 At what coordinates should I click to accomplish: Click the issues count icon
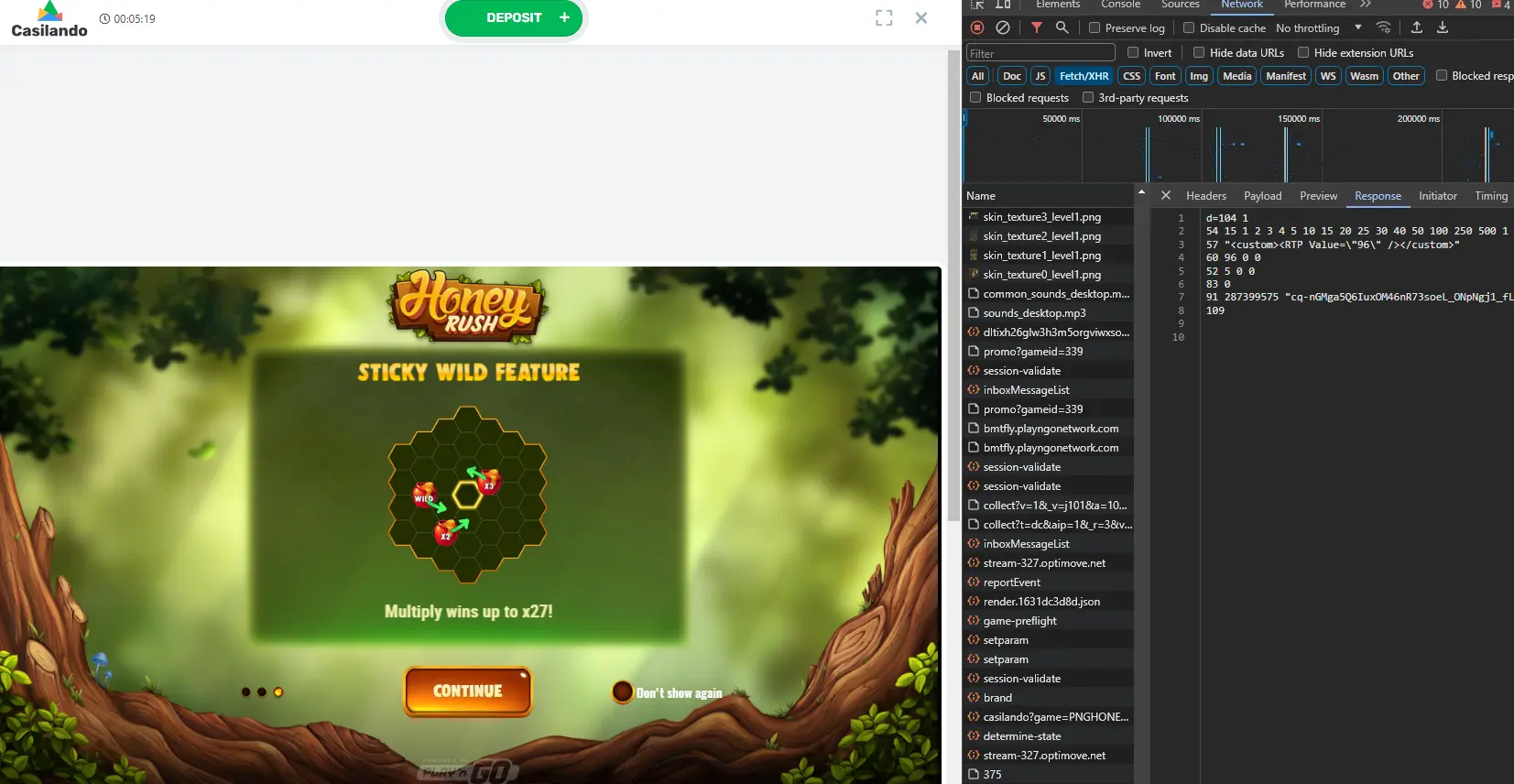[1497, 5]
